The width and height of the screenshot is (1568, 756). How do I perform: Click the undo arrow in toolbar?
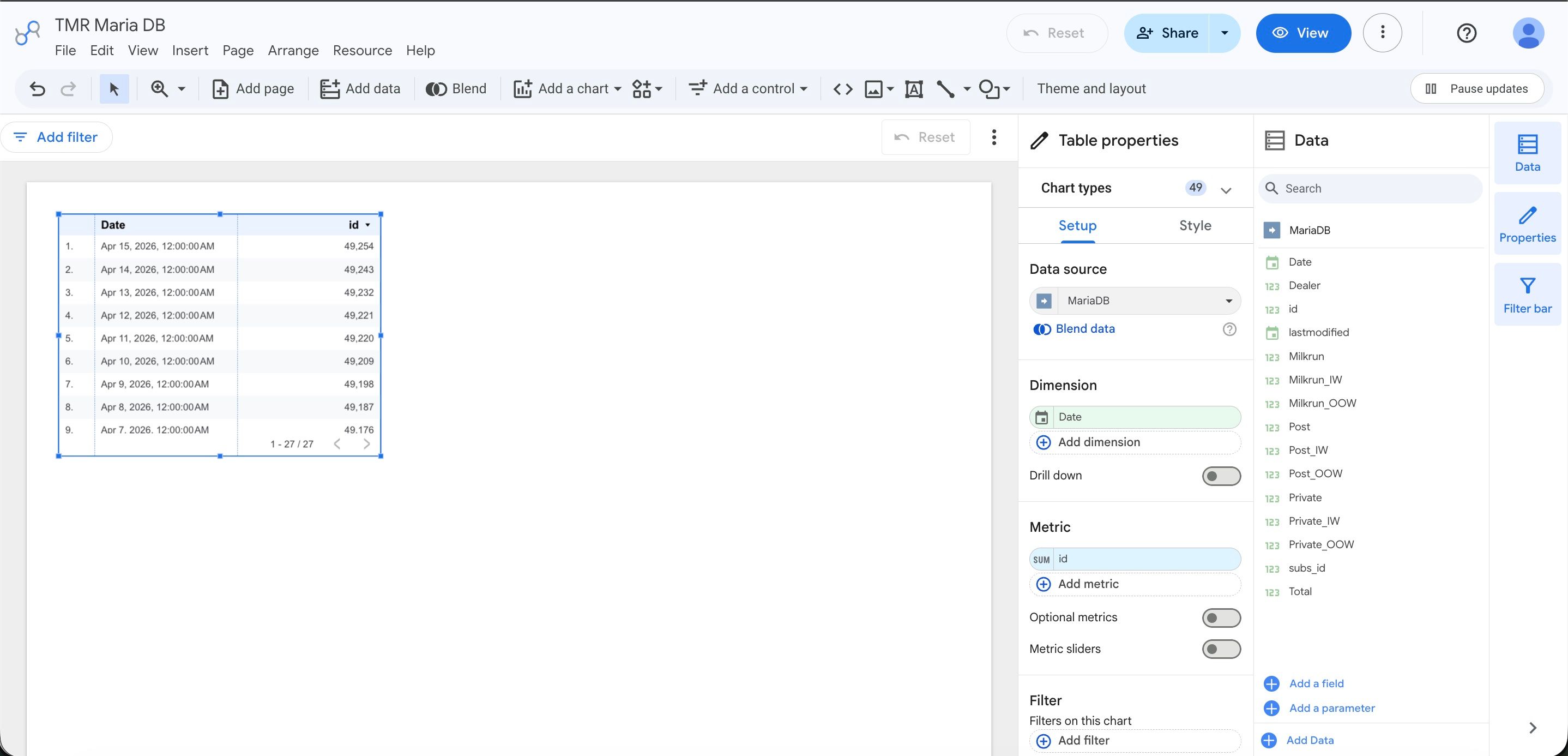pyautogui.click(x=37, y=89)
